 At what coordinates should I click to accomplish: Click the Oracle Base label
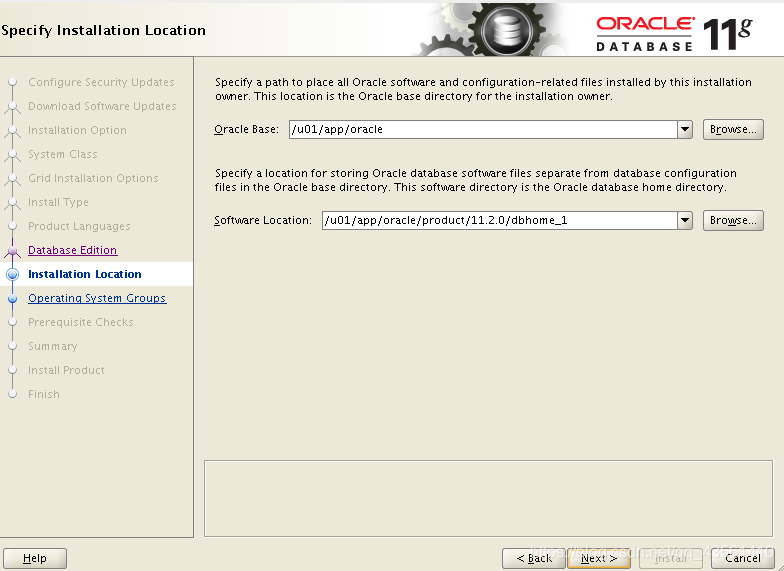pyautogui.click(x=246, y=130)
